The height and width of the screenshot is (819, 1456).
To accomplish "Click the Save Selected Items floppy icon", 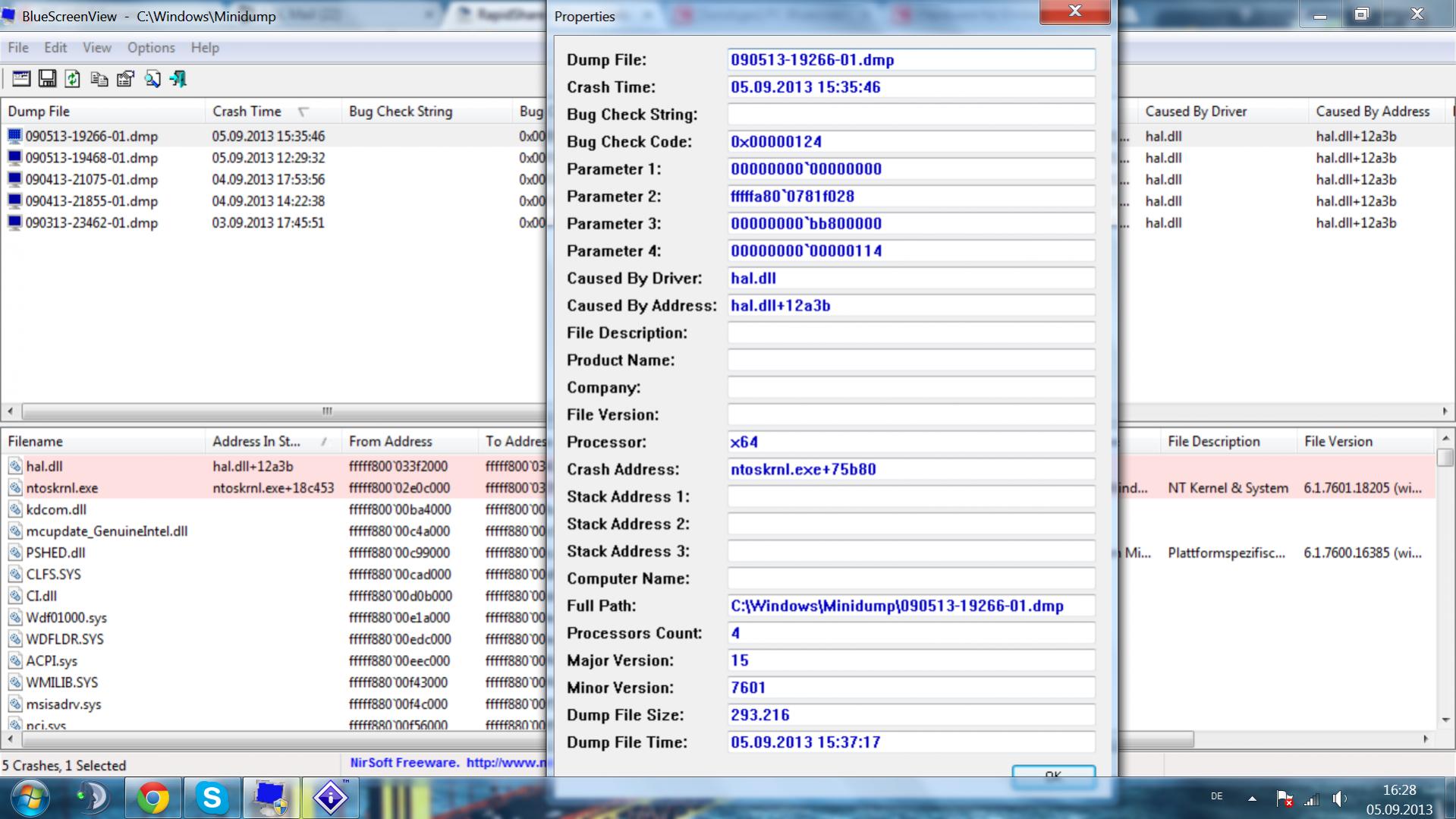I will pyautogui.click(x=47, y=78).
